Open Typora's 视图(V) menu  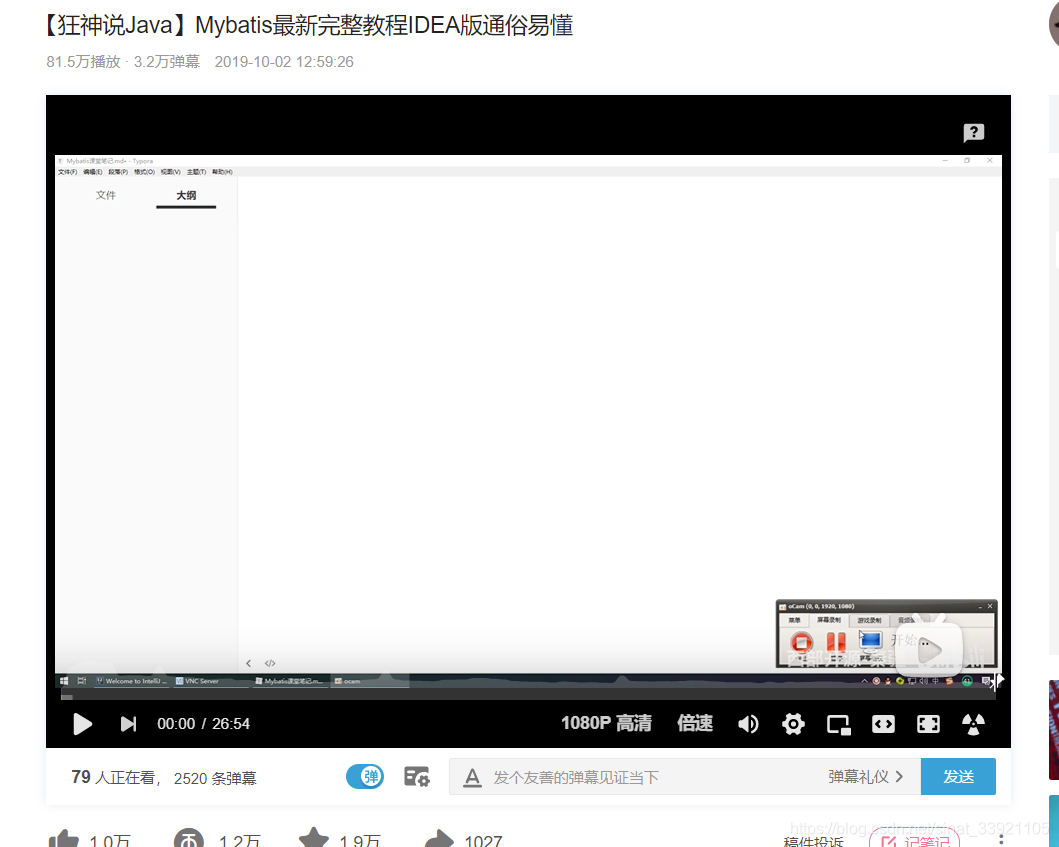pos(171,172)
